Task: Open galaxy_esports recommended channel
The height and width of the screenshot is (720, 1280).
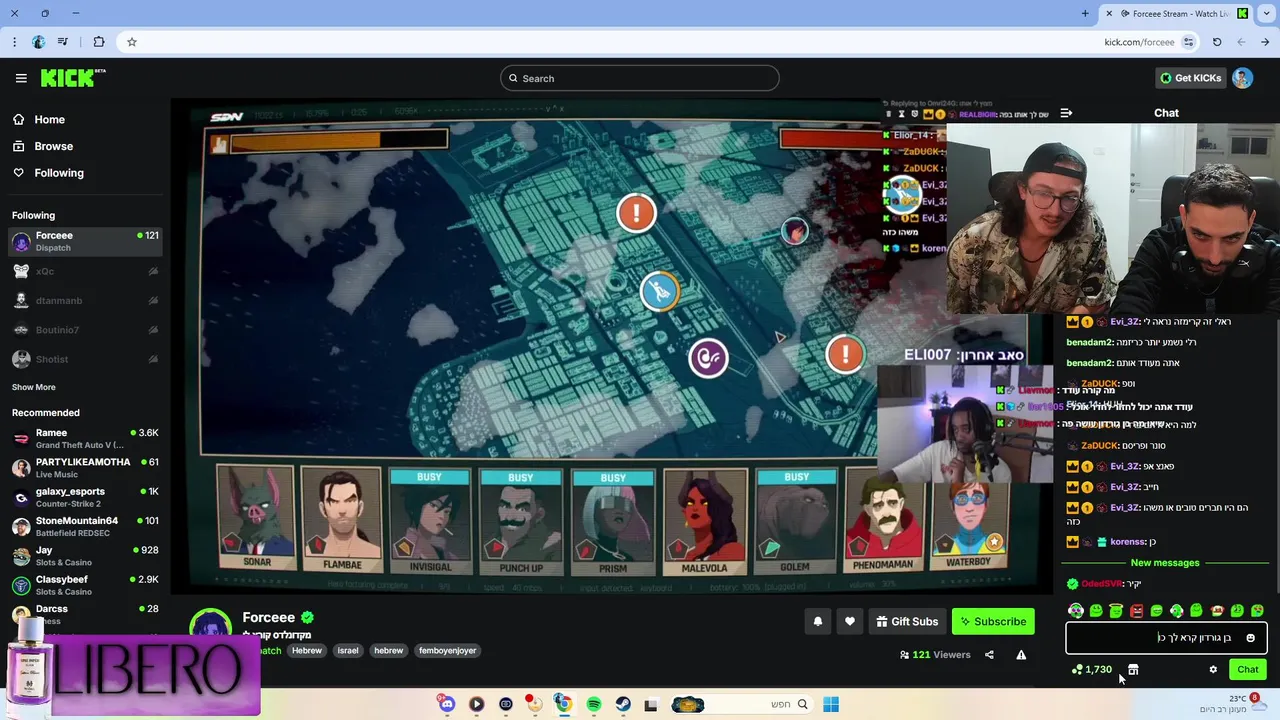Action: [85, 497]
